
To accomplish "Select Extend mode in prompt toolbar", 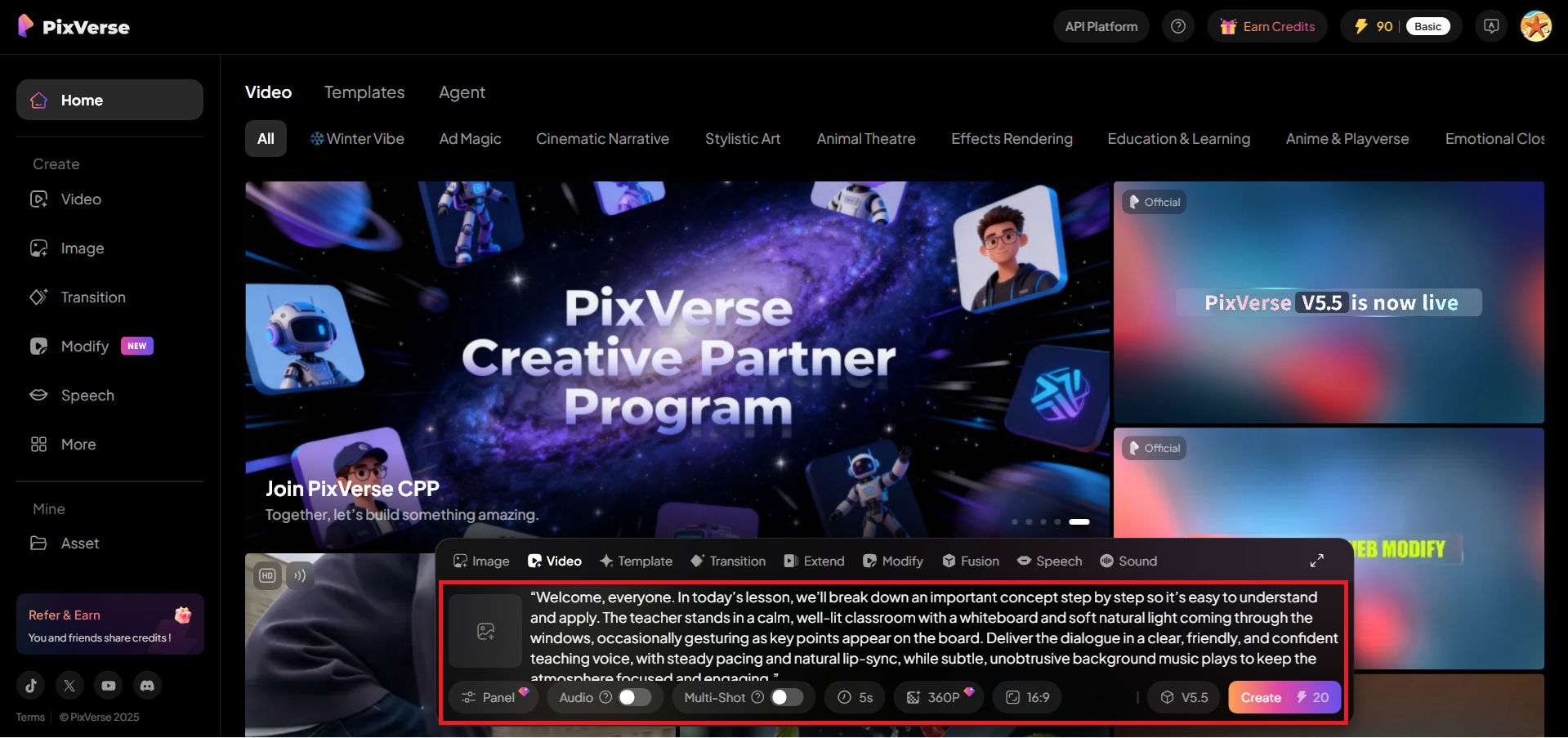I will tap(814, 561).
